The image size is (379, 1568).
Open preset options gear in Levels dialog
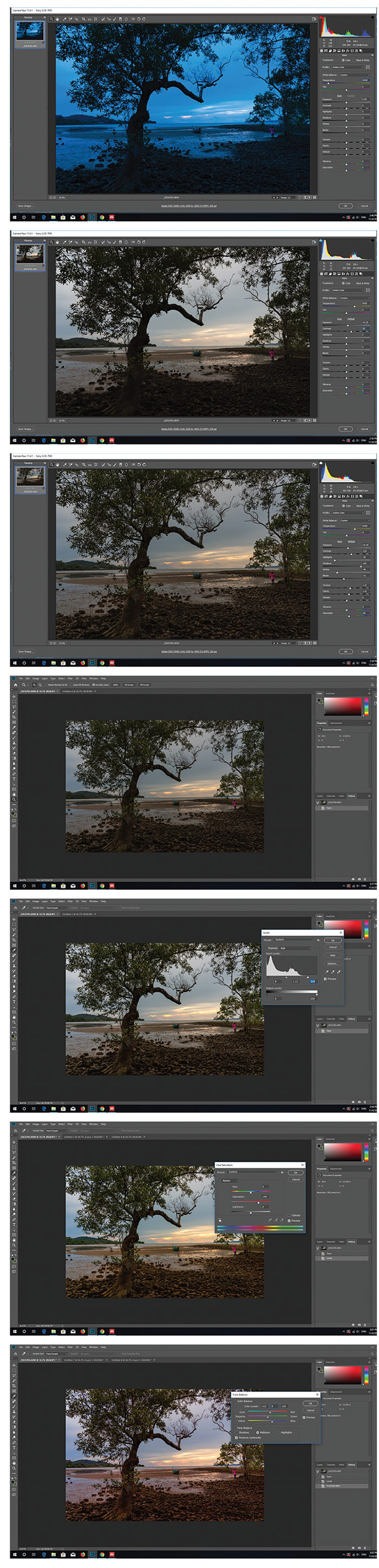pyautogui.click(x=319, y=940)
